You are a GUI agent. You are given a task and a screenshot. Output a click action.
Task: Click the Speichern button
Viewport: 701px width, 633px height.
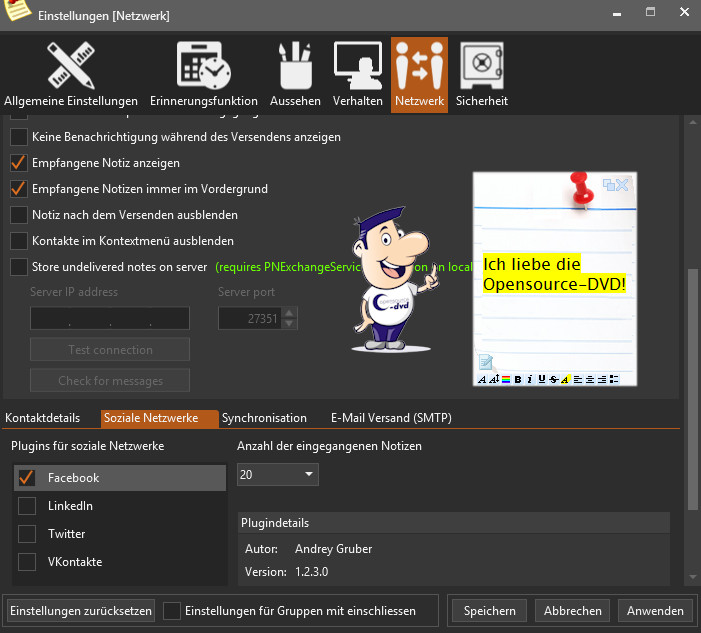(x=489, y=611)
